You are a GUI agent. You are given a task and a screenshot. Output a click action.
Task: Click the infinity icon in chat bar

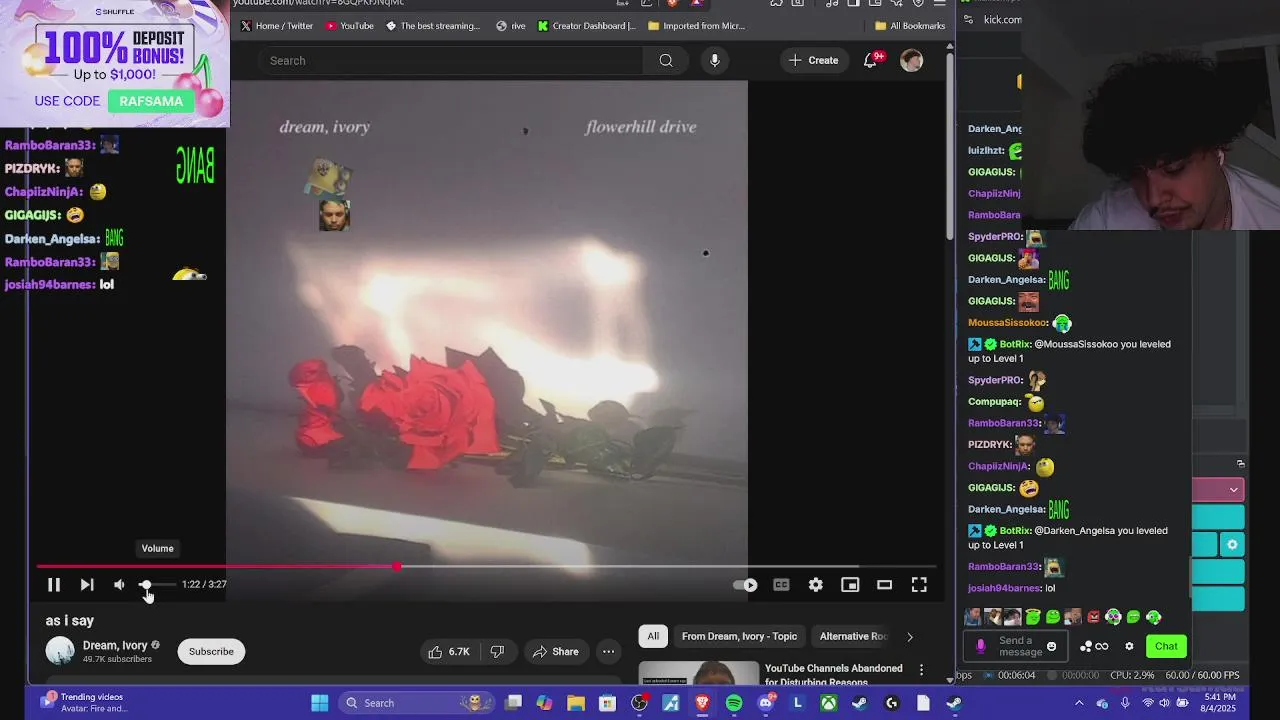point(1102,647)
